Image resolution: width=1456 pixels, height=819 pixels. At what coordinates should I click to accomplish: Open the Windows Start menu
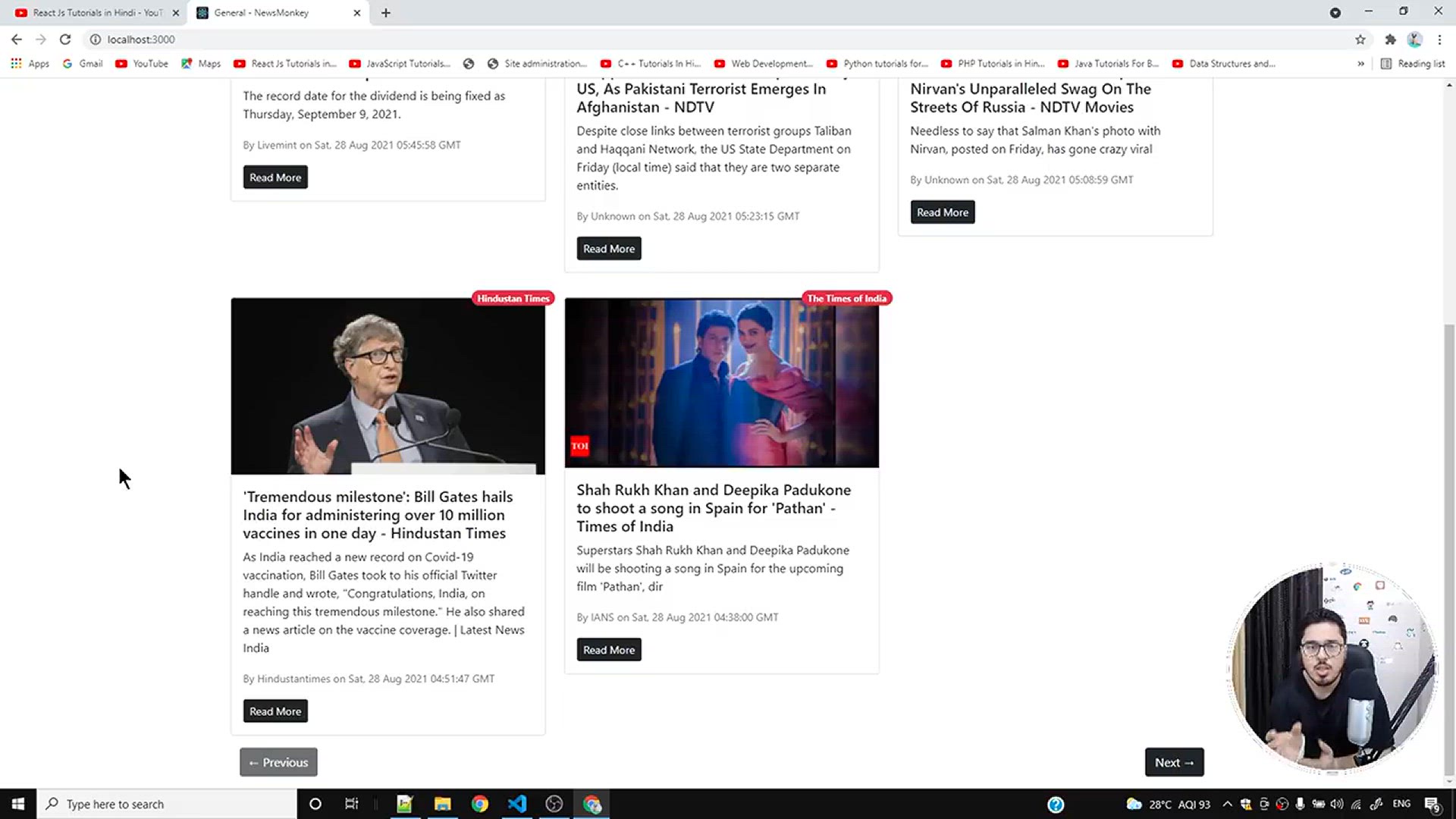click(x=18, y=804)
